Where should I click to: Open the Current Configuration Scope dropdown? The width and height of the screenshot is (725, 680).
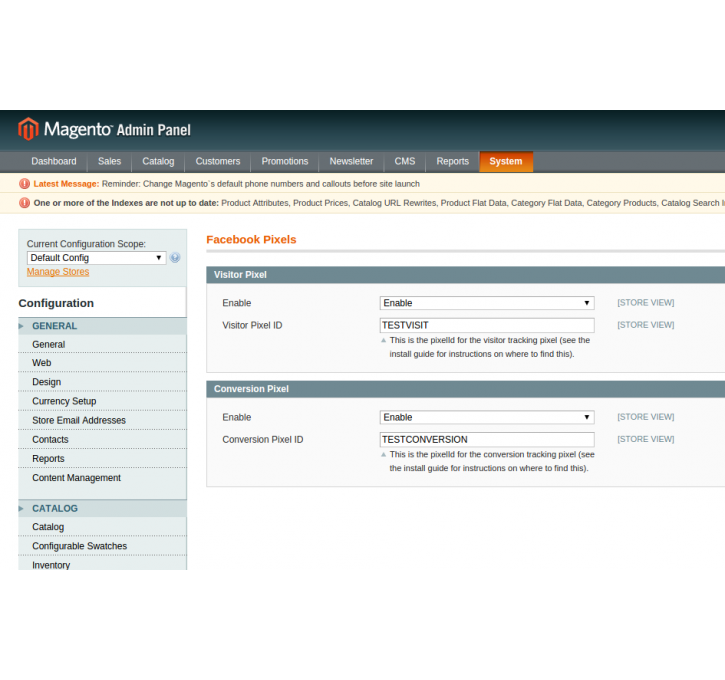click(96, 257)
